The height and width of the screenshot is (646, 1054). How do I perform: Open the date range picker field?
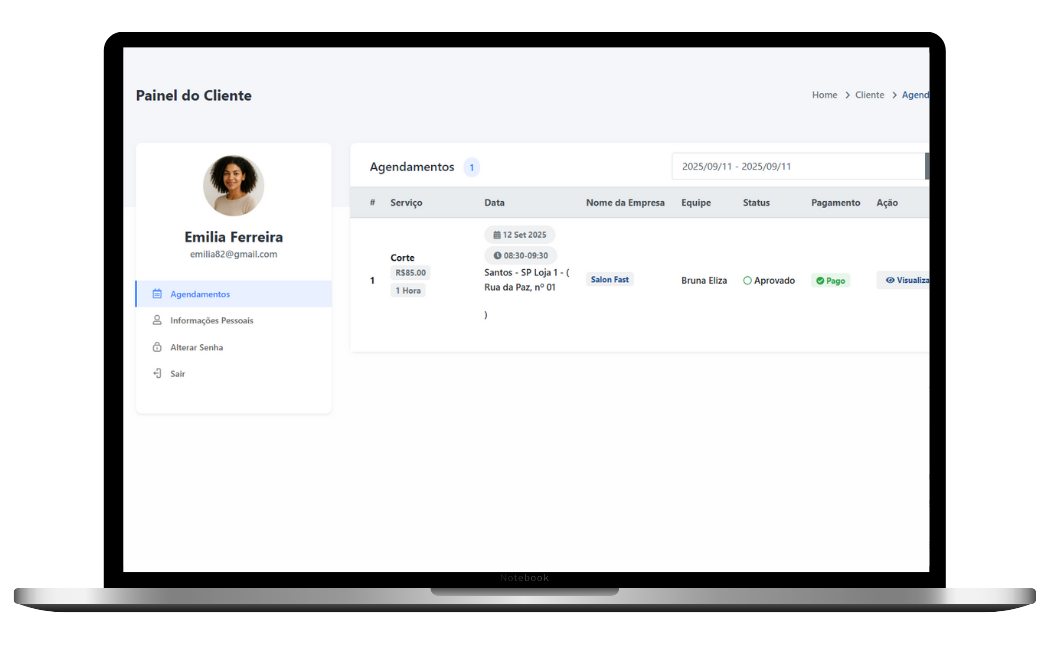click(x=798, y=166)
